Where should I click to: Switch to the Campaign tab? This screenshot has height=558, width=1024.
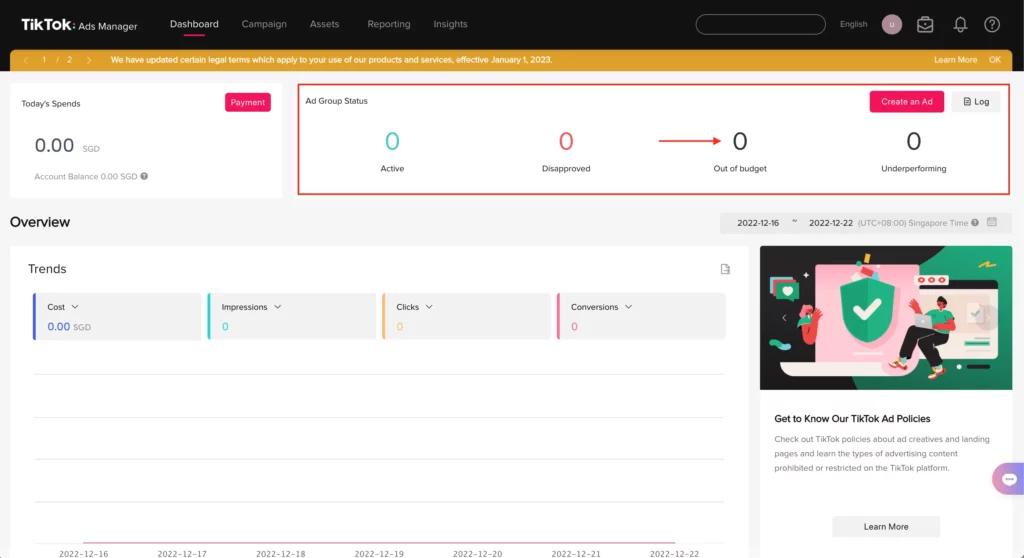coord(264,24)
